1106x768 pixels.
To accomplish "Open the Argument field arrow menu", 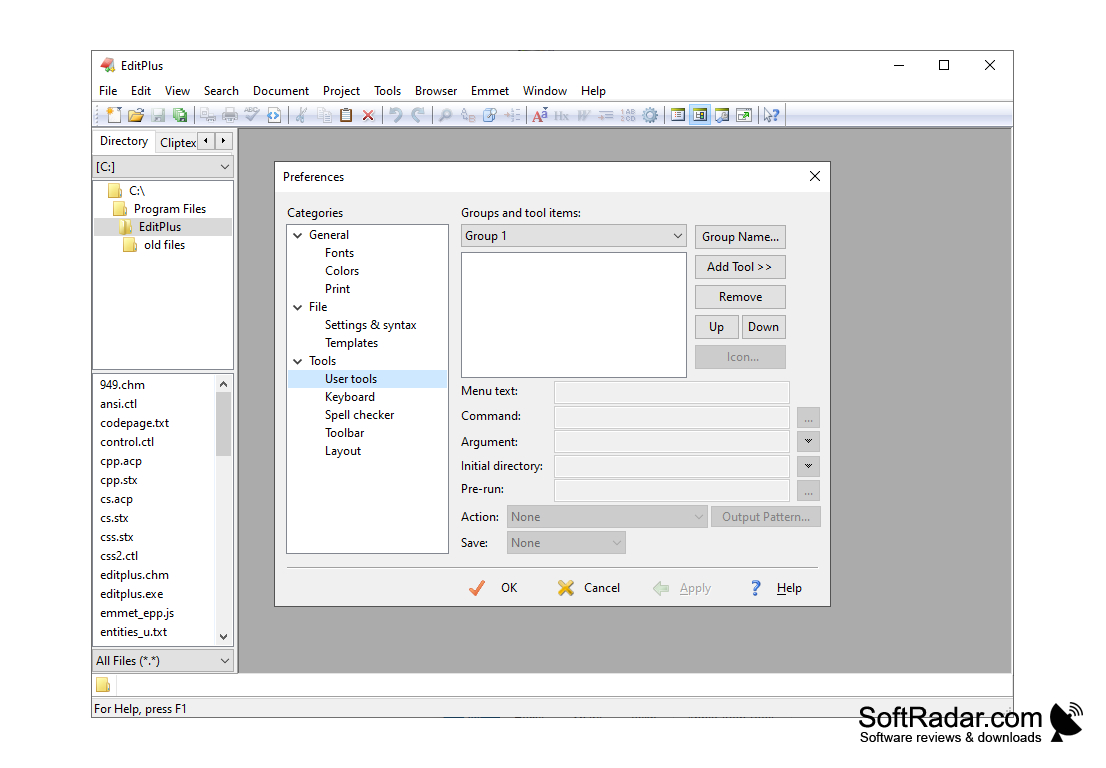I will point(808,441).
